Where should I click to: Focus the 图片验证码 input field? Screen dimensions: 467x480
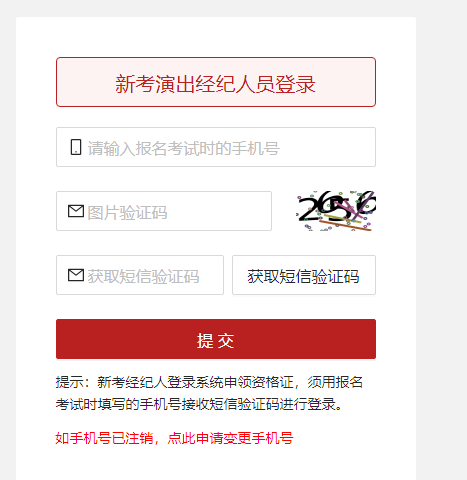point(164,211)
